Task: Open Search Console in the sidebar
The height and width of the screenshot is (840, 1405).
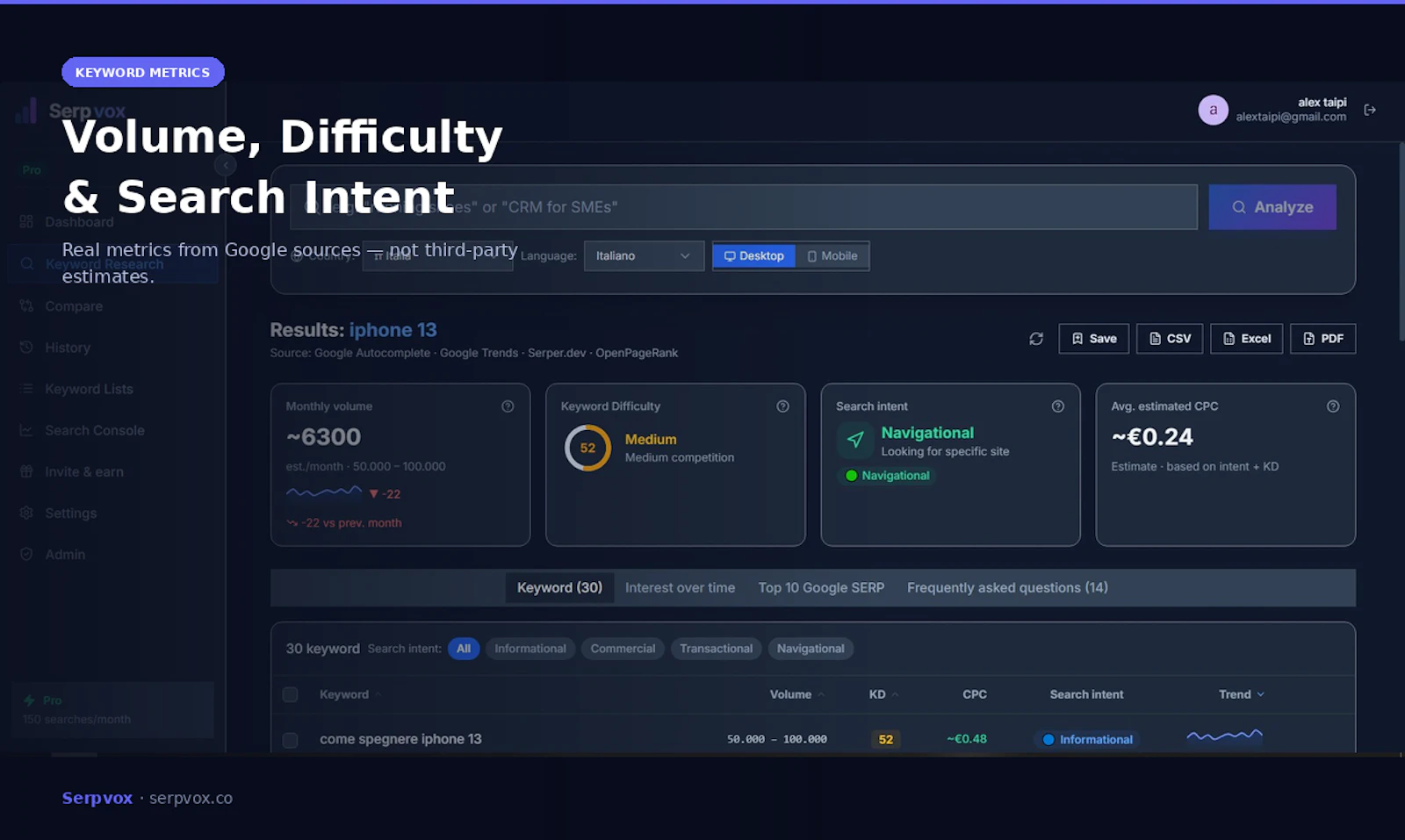Action: click(x=94, y=430)
